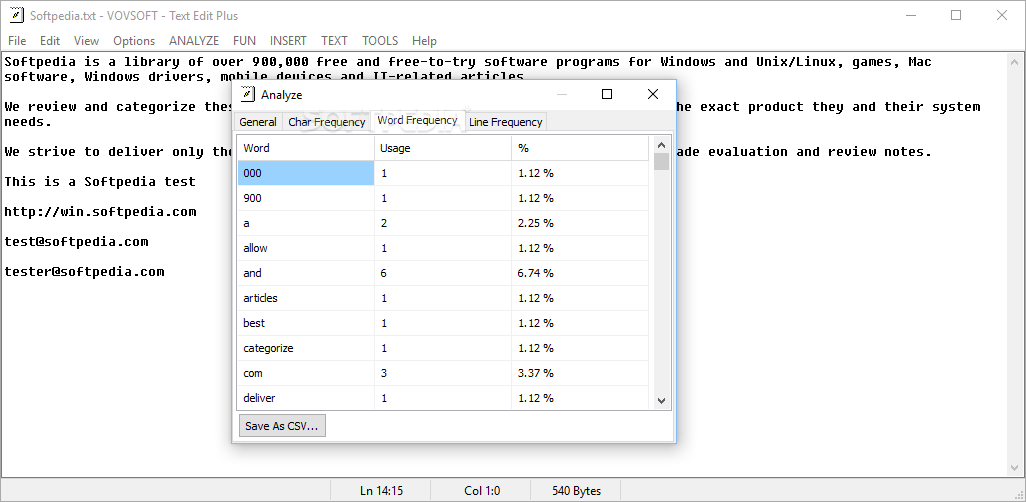Open the ANALYZE menu
This screenshot has width=1026, height=502.
point(194,41)
